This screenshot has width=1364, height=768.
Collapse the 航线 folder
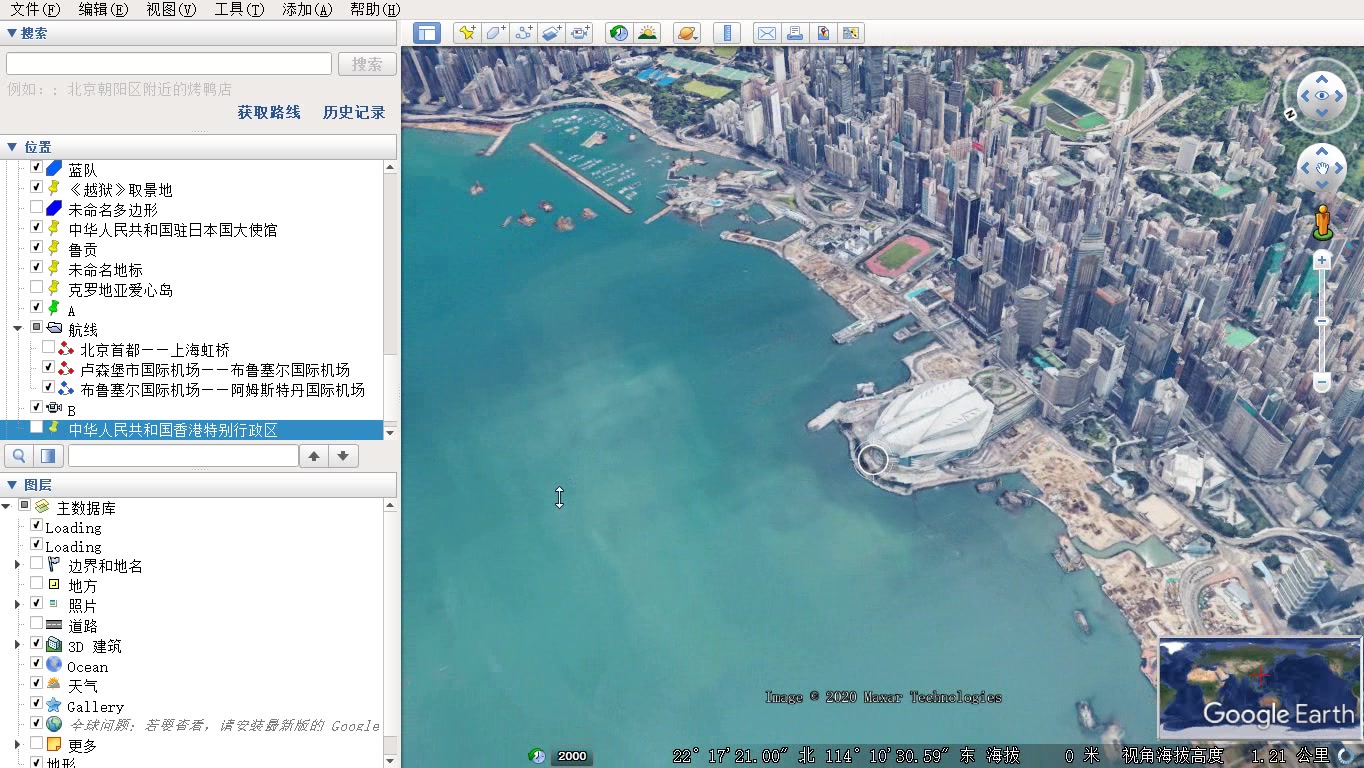click(17, 329)
